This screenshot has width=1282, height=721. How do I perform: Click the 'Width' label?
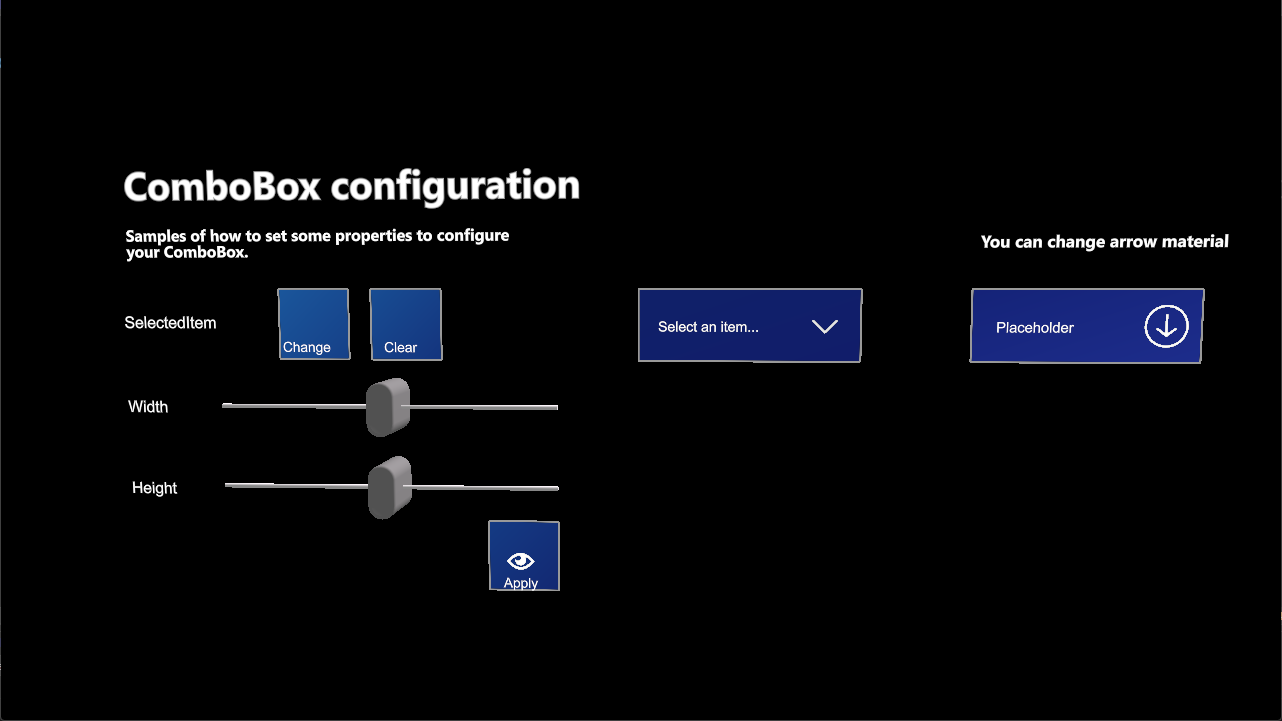[148, 407]
